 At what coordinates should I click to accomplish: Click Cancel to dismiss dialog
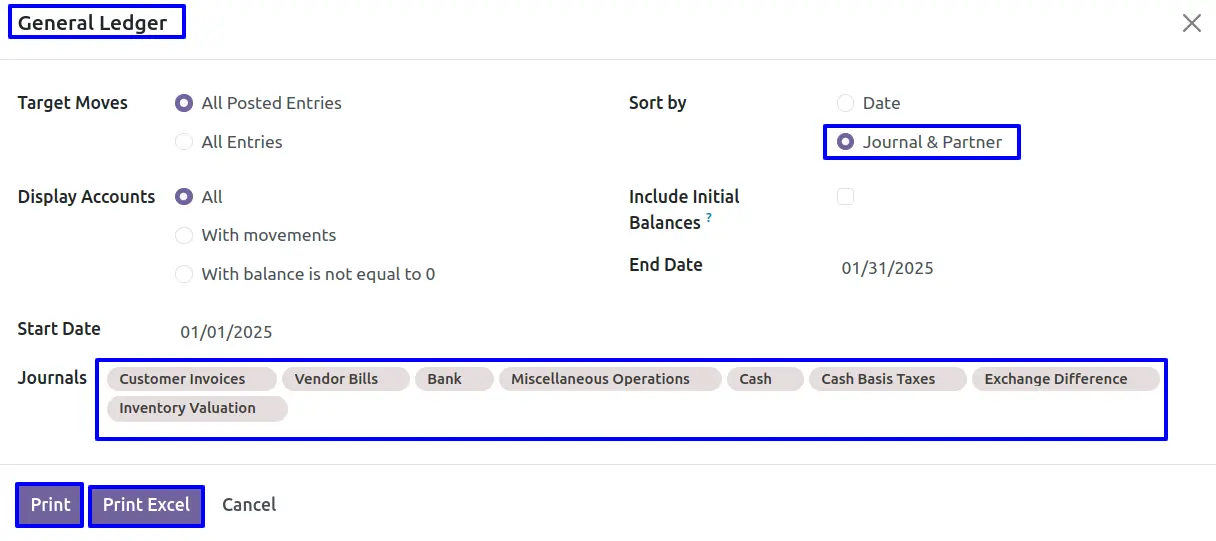coord(249,505)
